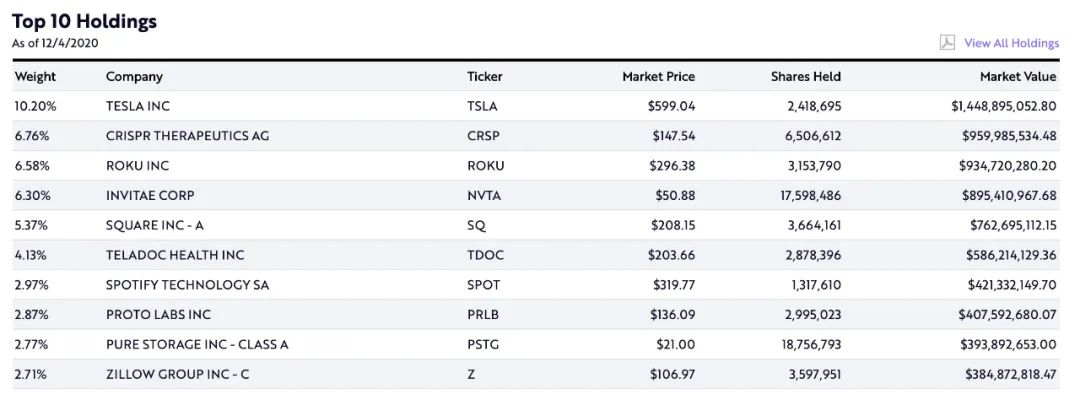1080x411 pixels.
Task: Open the View All Holdings link
Action: coord(1011,43)
